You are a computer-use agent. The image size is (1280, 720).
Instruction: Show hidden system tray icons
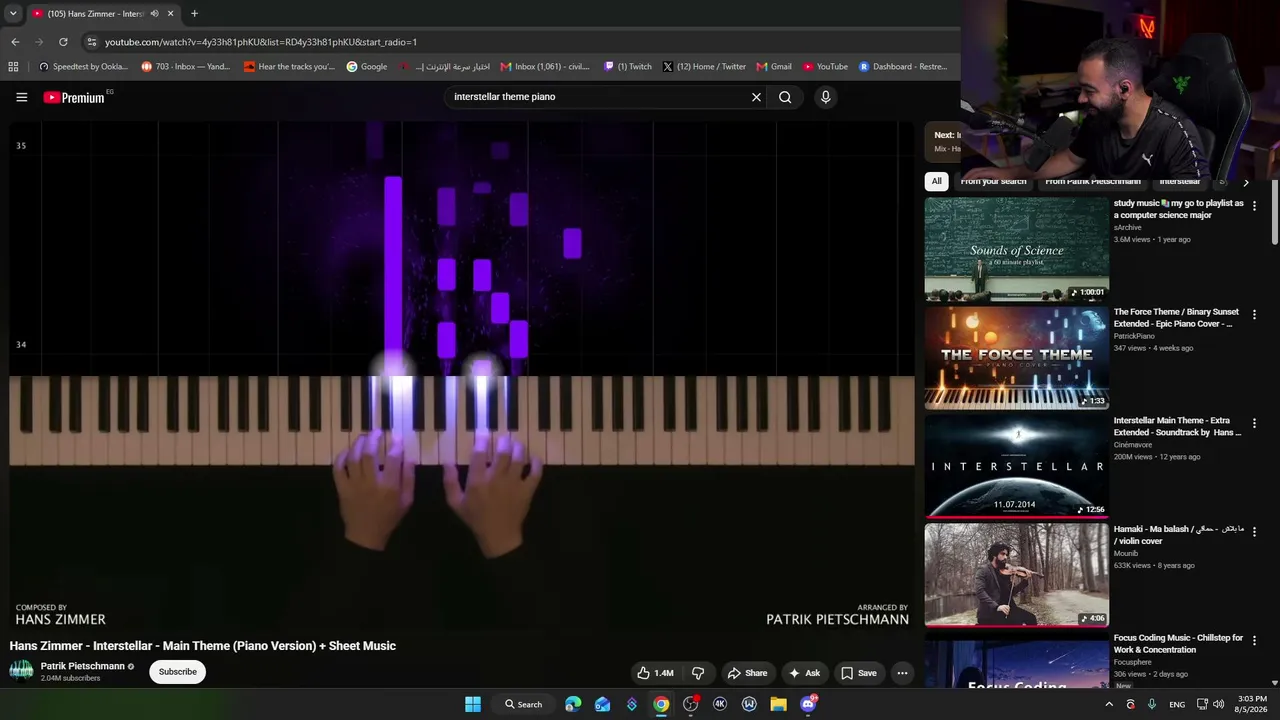point(1108,704)
